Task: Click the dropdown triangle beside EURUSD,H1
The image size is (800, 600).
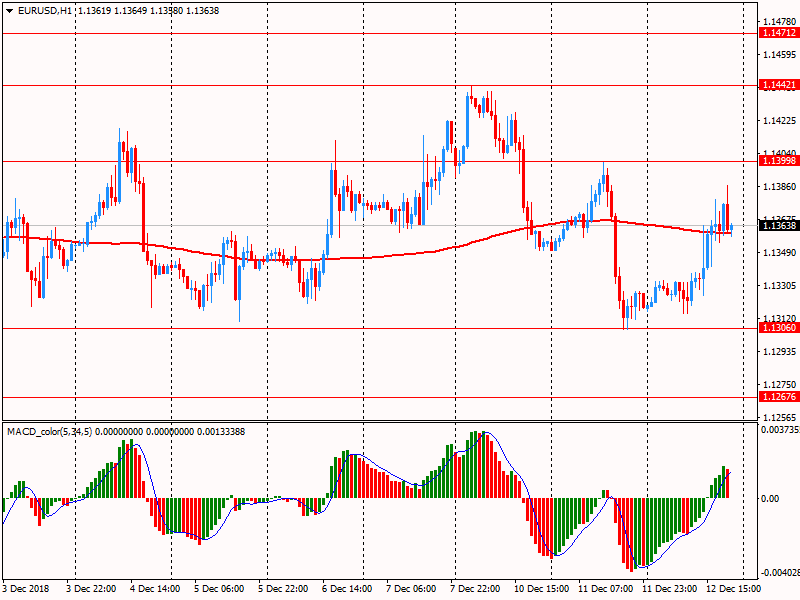Action: pos(9,10)
